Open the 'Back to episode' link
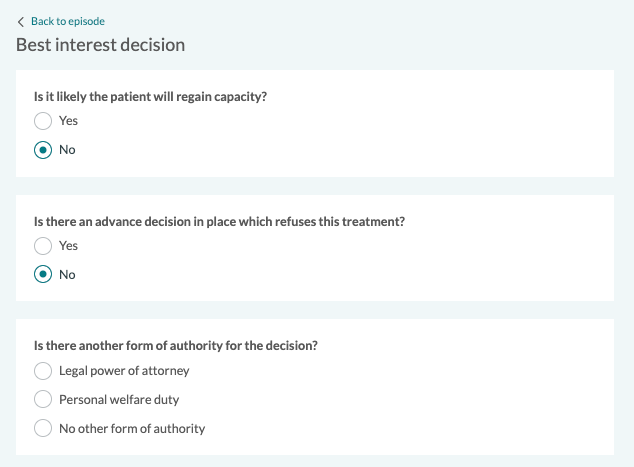 [67, 21]
